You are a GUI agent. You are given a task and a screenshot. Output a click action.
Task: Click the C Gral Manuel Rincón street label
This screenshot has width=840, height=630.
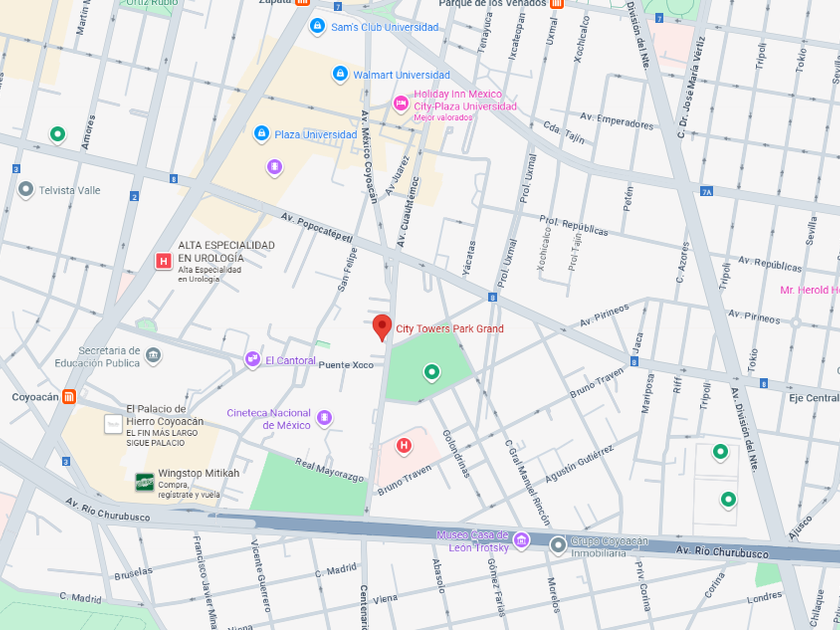(528, 483)
